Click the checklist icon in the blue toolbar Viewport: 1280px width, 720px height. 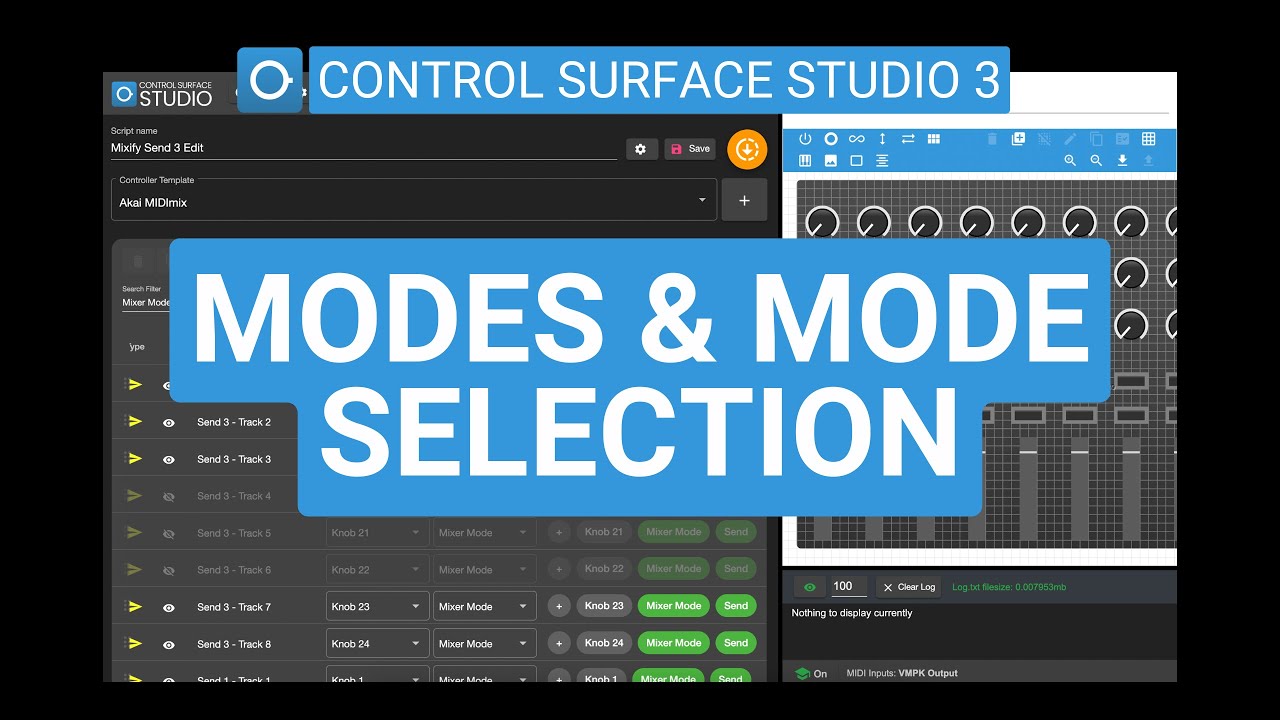coord(1122,139)
